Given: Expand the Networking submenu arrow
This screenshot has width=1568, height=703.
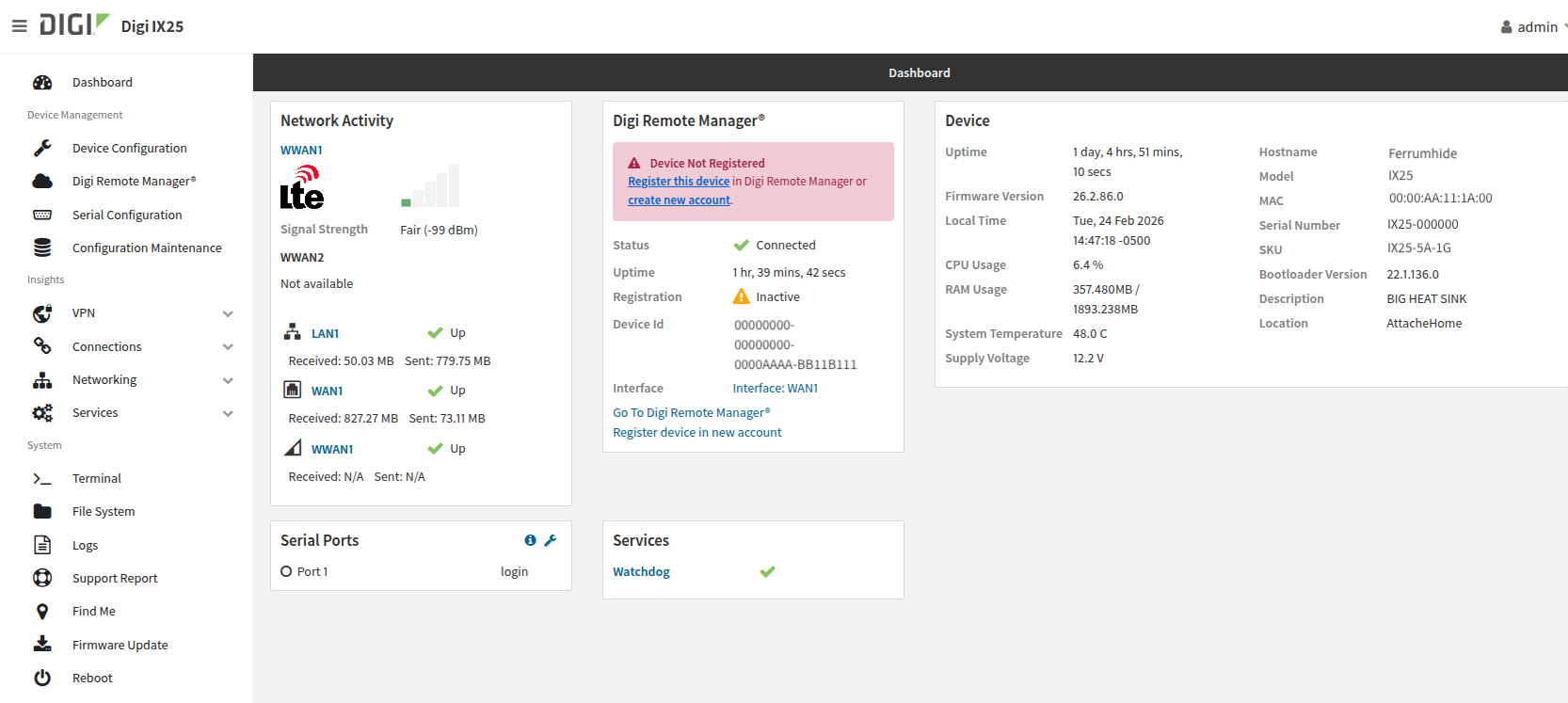Looking at the screenshot, I should (x=228, y=380).
